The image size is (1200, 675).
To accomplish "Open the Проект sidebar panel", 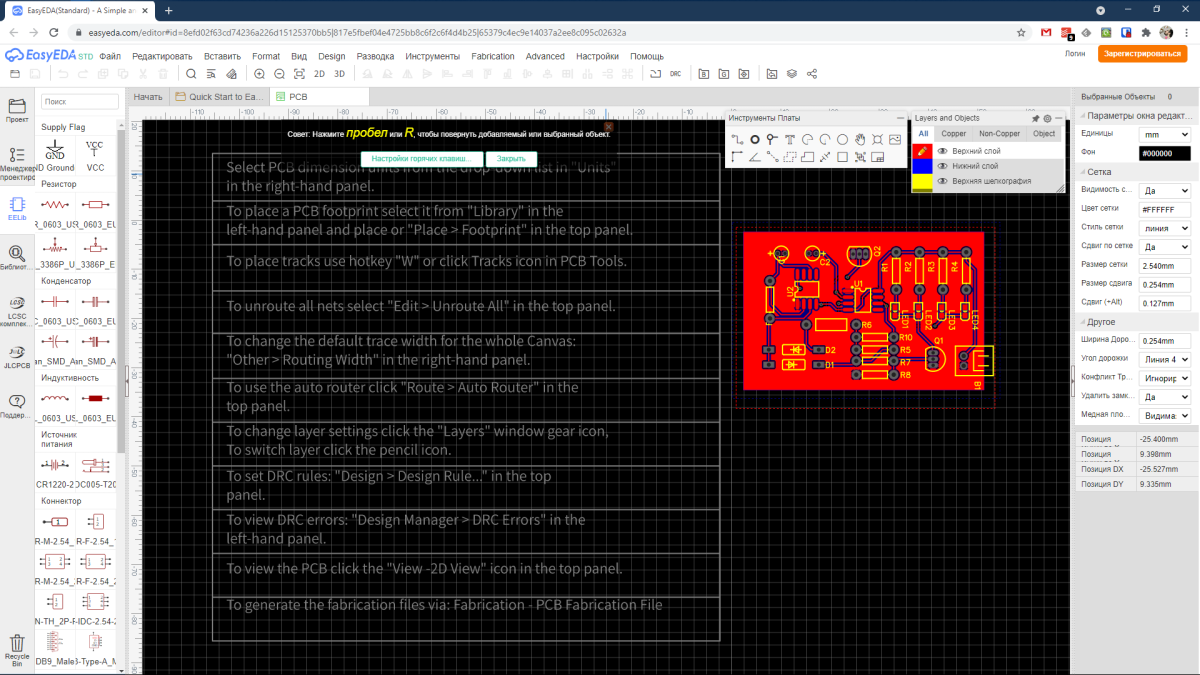I will tap(17, 110).
